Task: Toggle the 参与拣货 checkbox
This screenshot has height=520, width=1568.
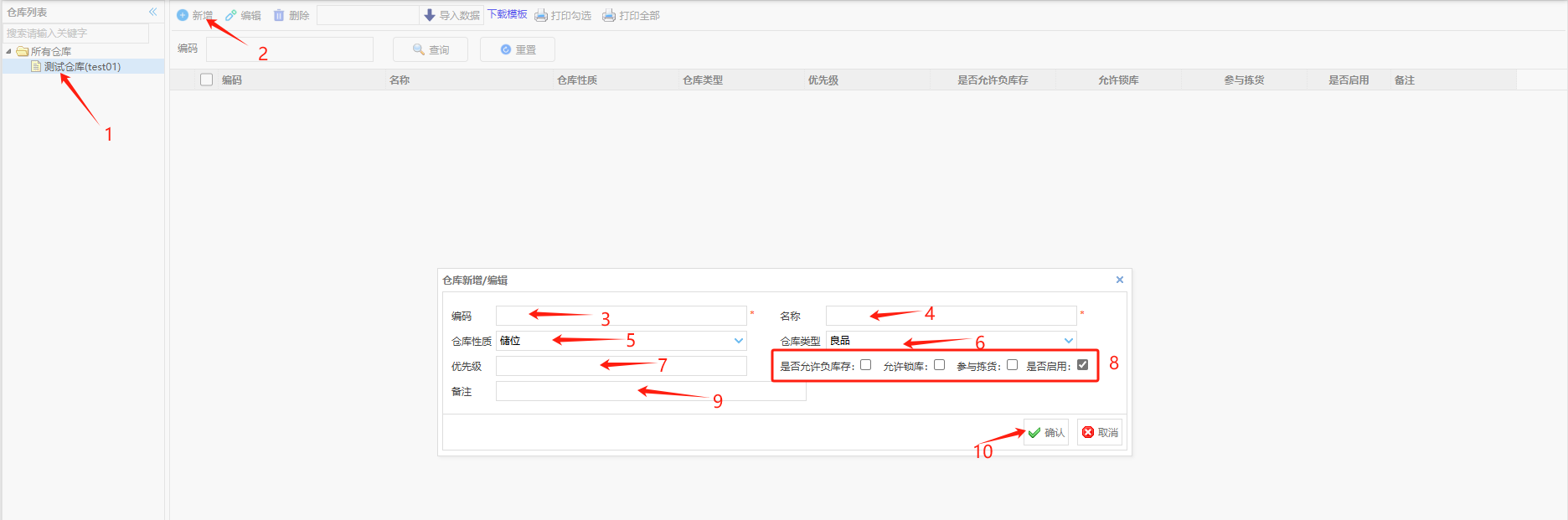Action: [1012, 365]
